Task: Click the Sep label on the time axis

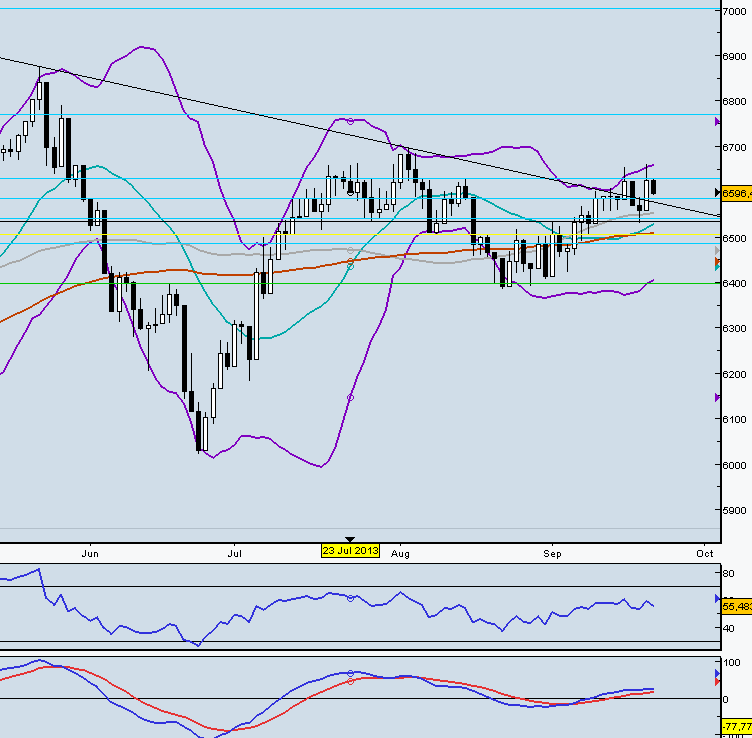Action: [x=552, y=554]
